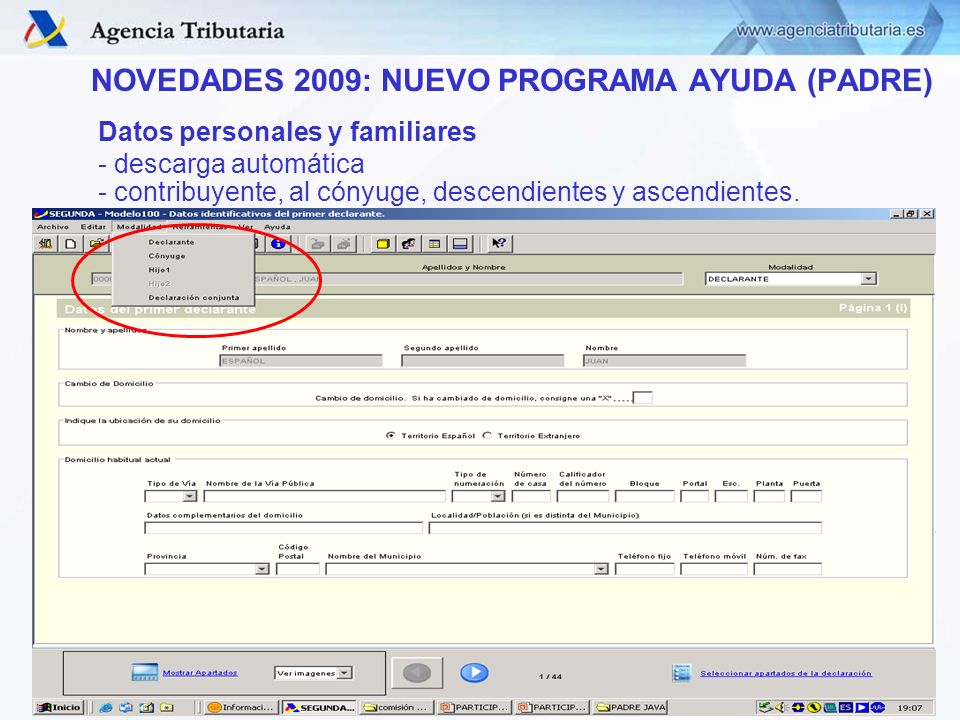Open the Tipo de Vía dropdown
Viewport: 960px width, 720px height.
(190, 496)
